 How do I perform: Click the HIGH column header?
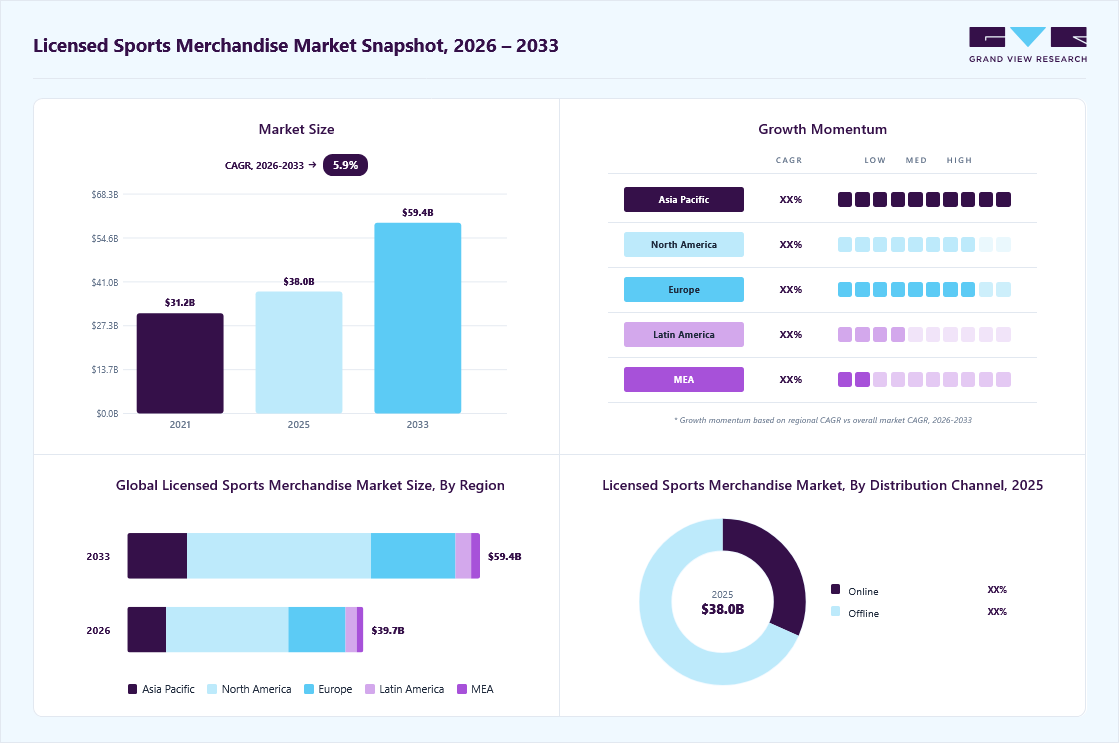tap(959, 161)
